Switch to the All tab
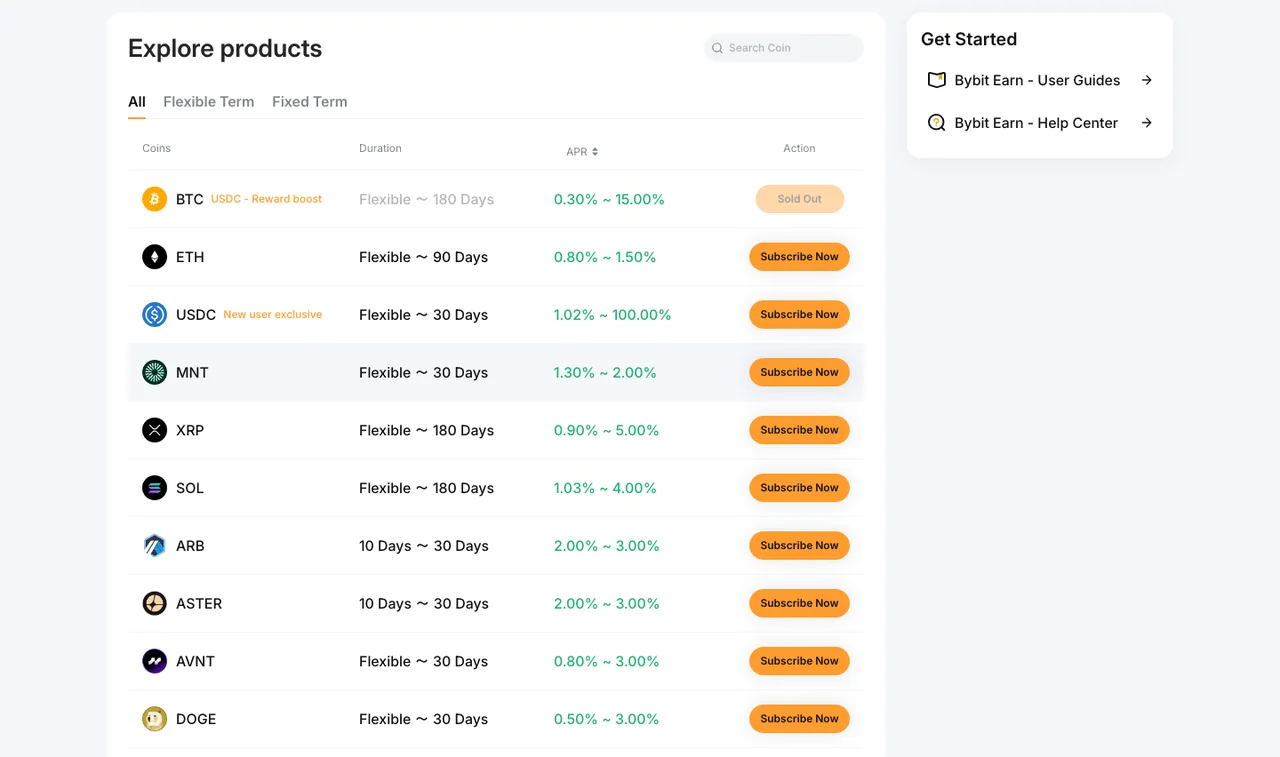Screen dimensions: 1280x757 coord(137,102)
